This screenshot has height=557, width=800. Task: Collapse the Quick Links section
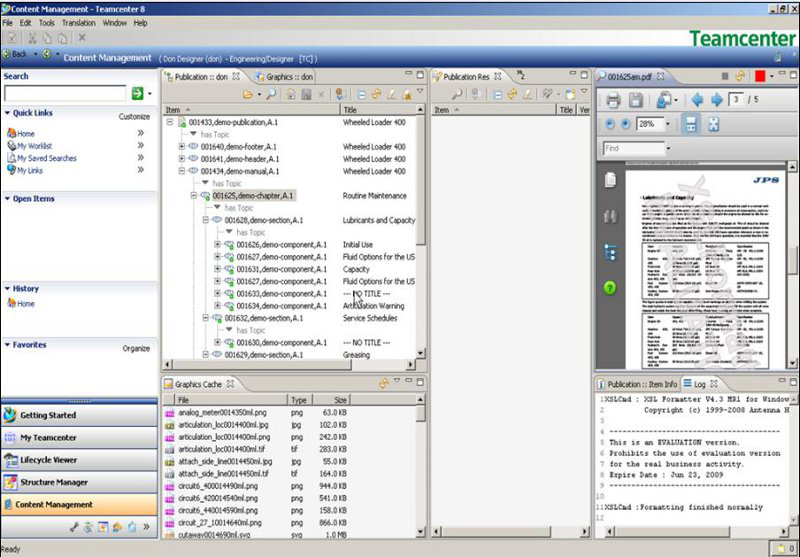(7, 113)
